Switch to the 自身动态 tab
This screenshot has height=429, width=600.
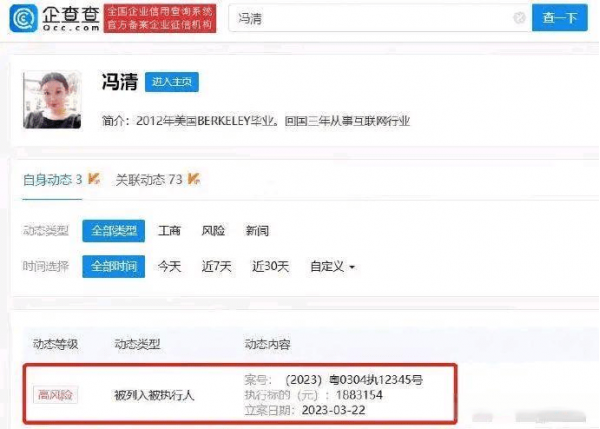tap(52, 179)
